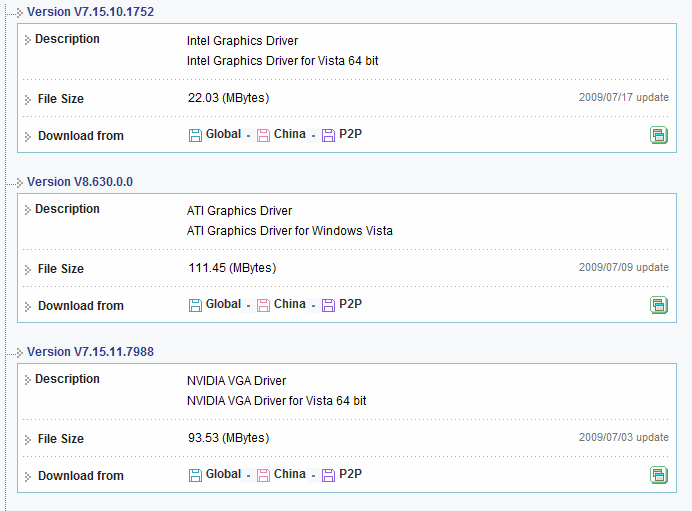Click the purple P2P disk icon for NVIDIA driver

point(328,475)
